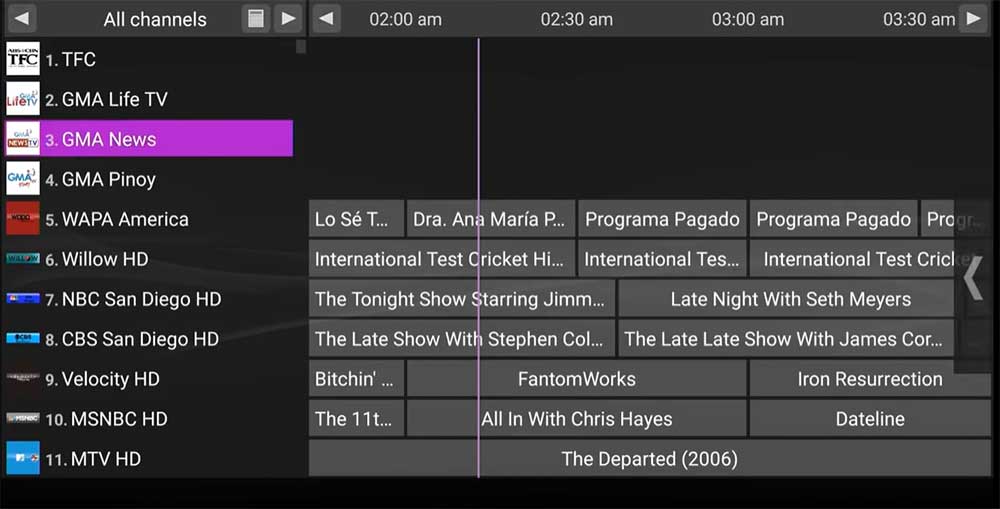Go to next channel group arrow
Image resolution: width=1000 pixels, height=509 pixels.
(x=288, y=18)
